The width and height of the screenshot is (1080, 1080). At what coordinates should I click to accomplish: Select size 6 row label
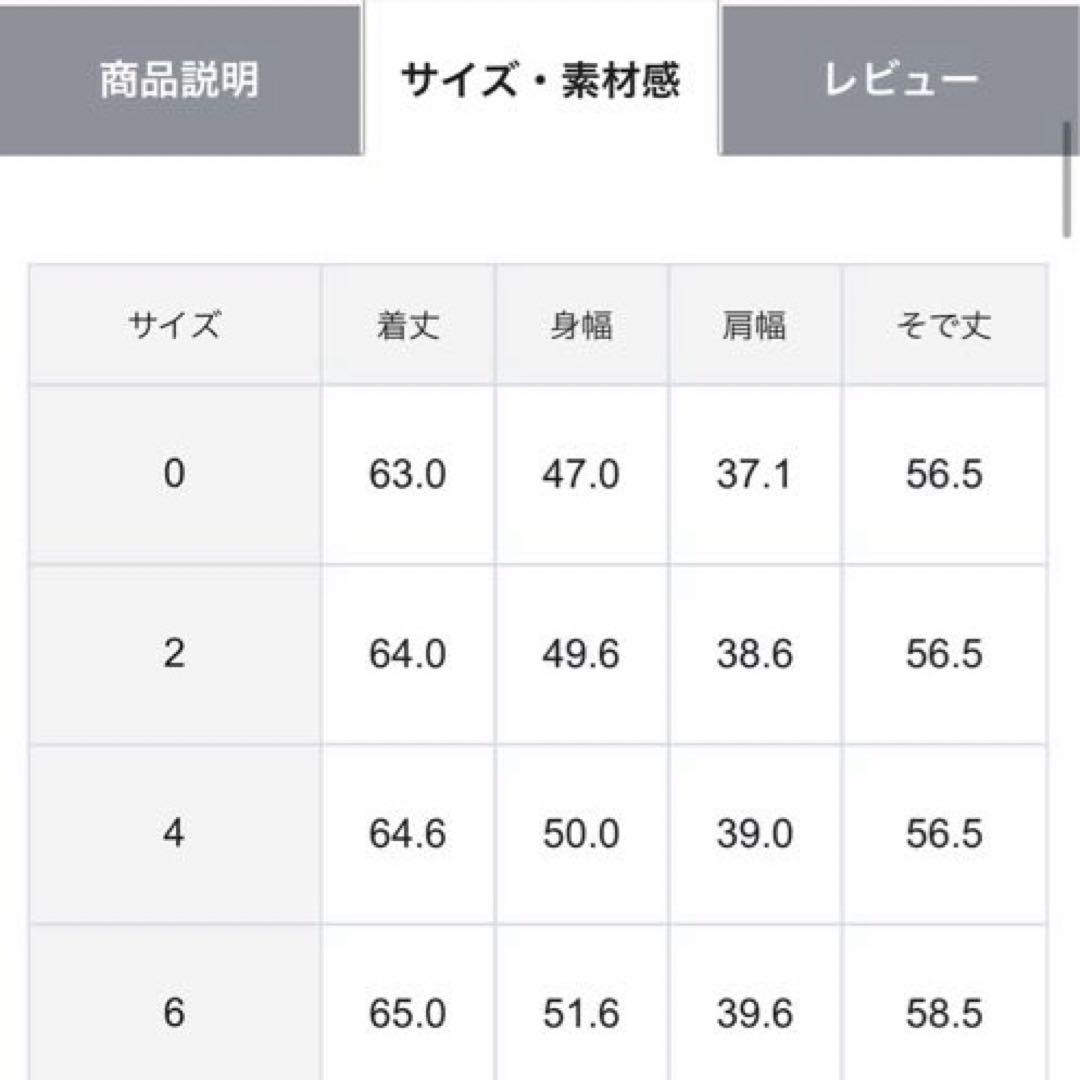point(175,1012)
